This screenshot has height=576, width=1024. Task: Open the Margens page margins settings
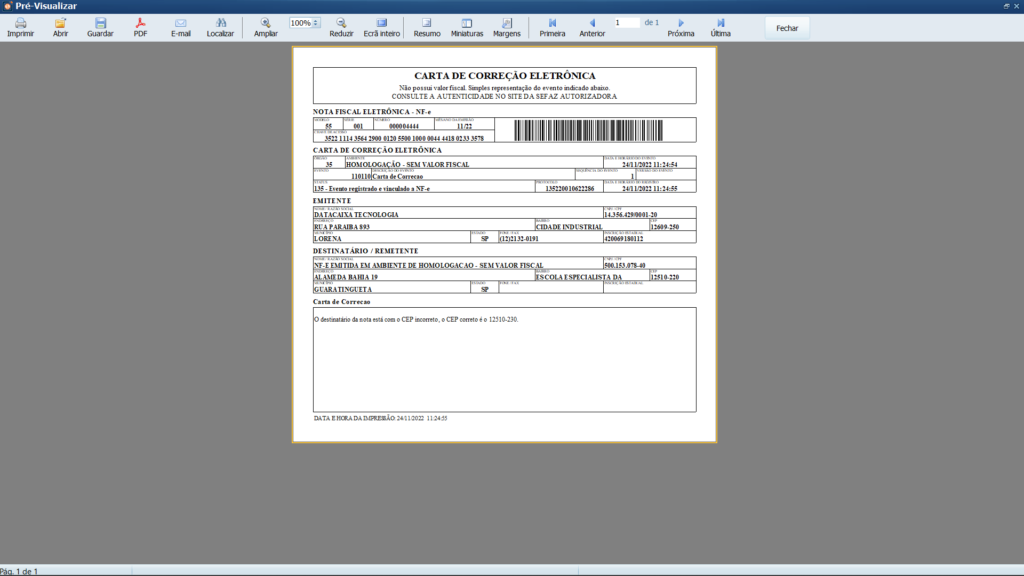click(x=507, y=27)
